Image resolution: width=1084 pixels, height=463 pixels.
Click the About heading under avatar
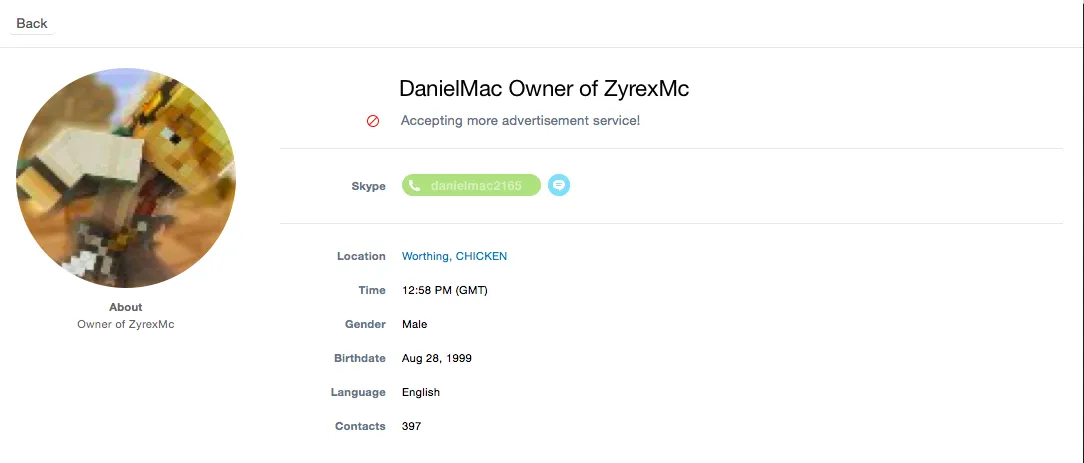click(x=126, y=307)
